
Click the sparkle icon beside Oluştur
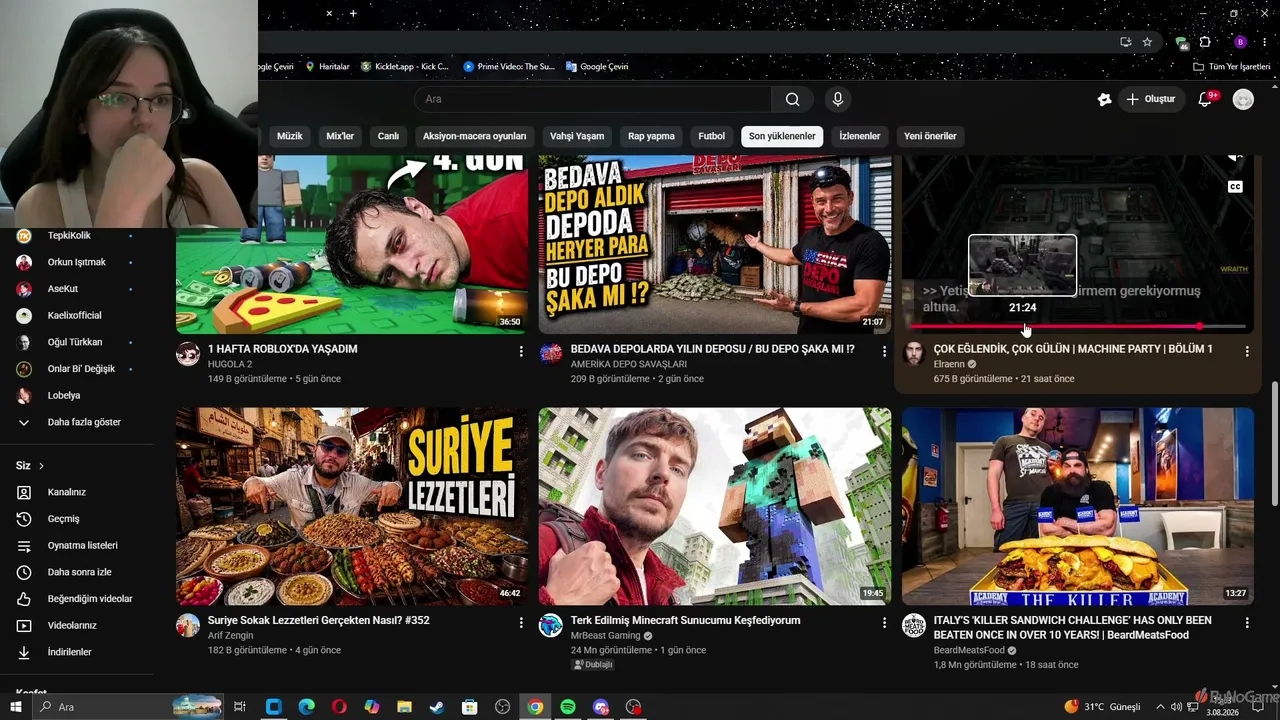(x=1104, y=99)
